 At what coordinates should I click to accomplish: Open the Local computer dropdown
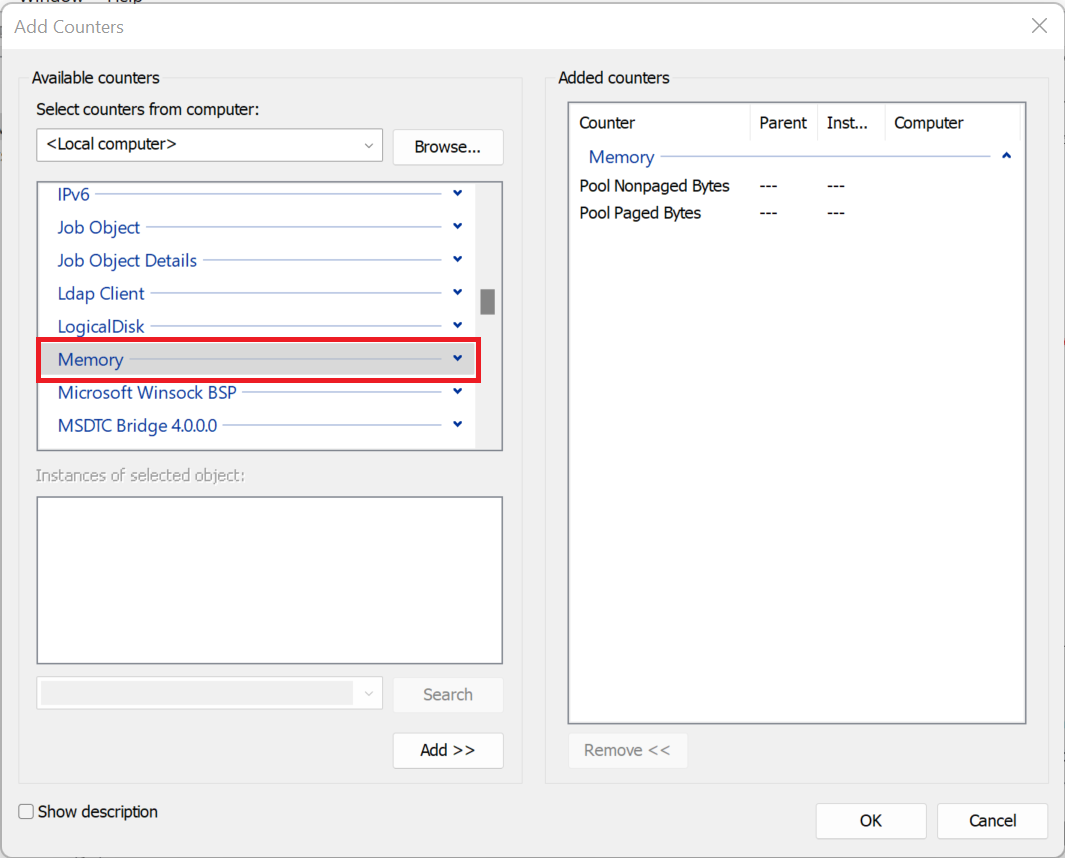[x=369, y=145]
